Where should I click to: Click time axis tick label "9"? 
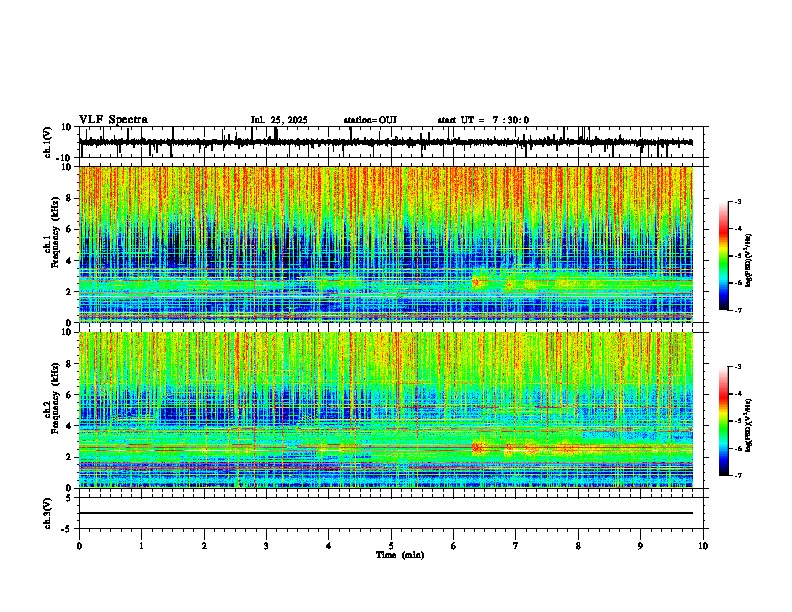pyautogui.click(x=640, y=546)
